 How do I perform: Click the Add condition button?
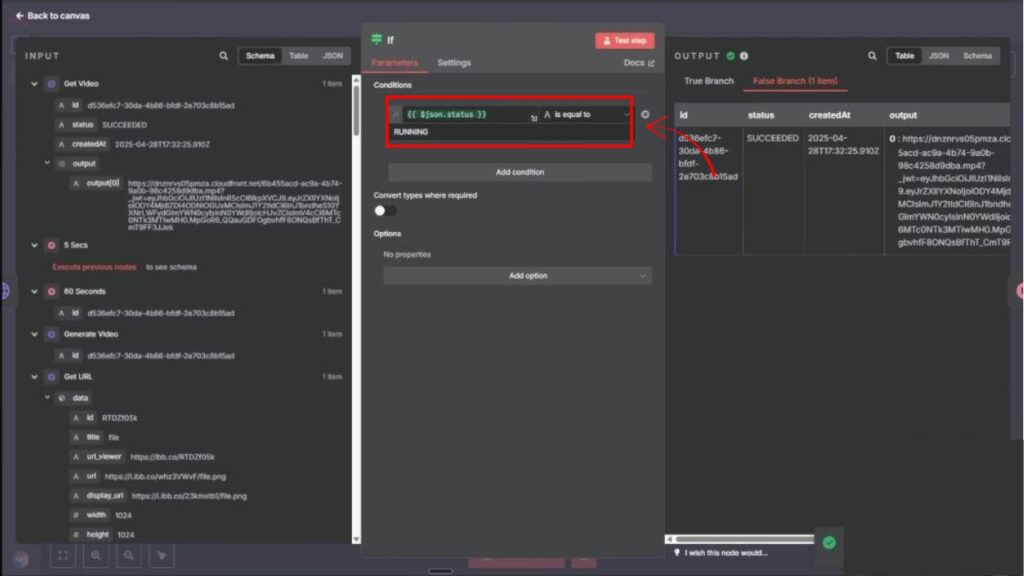click(519, 172)
